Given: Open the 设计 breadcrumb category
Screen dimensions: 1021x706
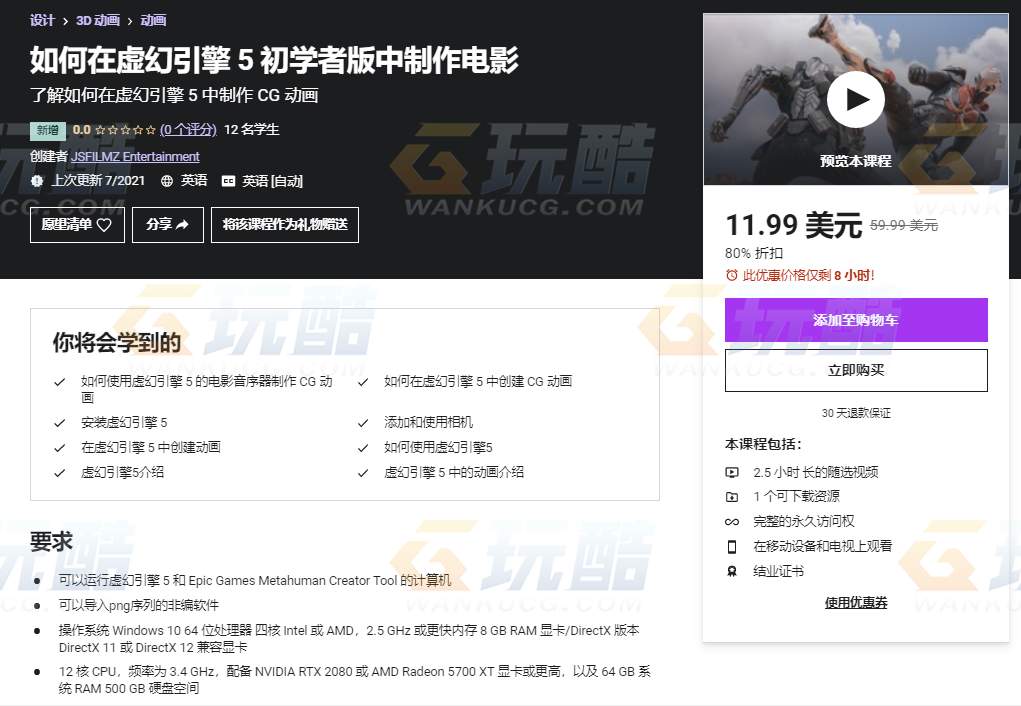Looking at the screenshot, I should tap(42, 20).
